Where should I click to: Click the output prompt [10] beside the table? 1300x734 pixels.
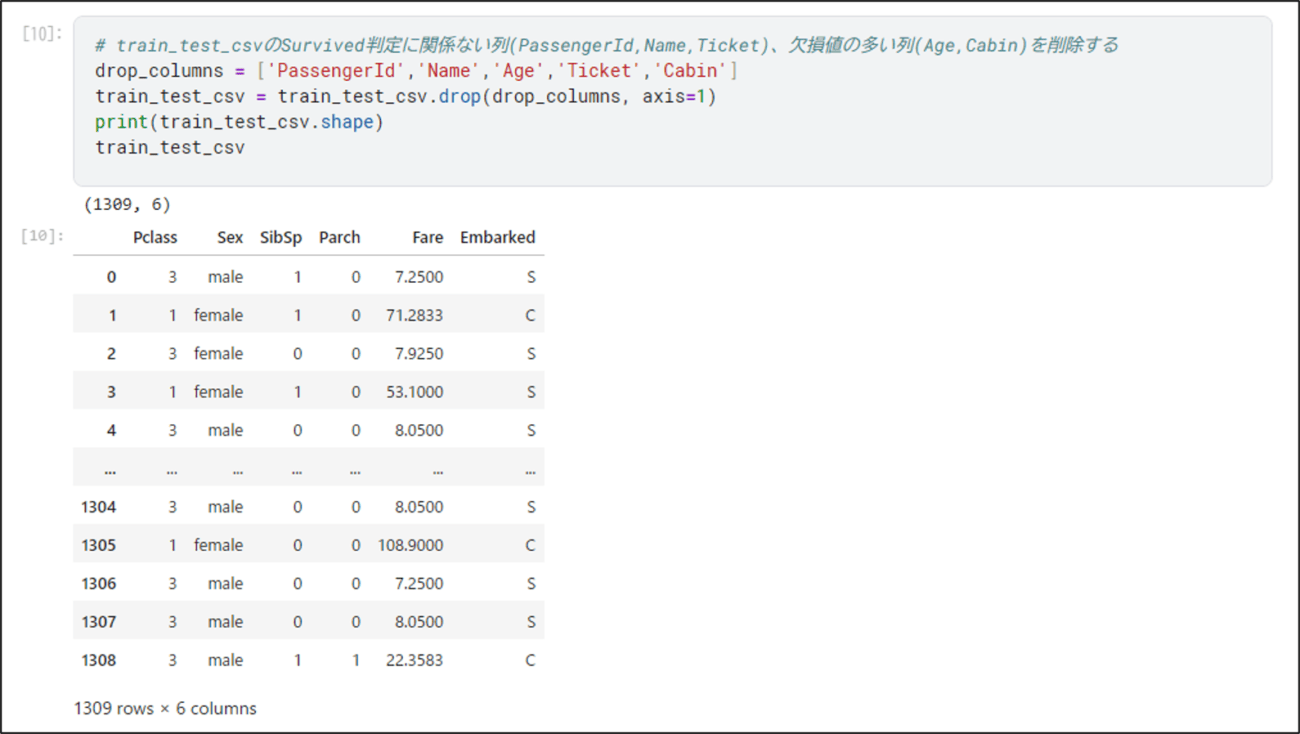pyautogui.click(x=42, y=236)
